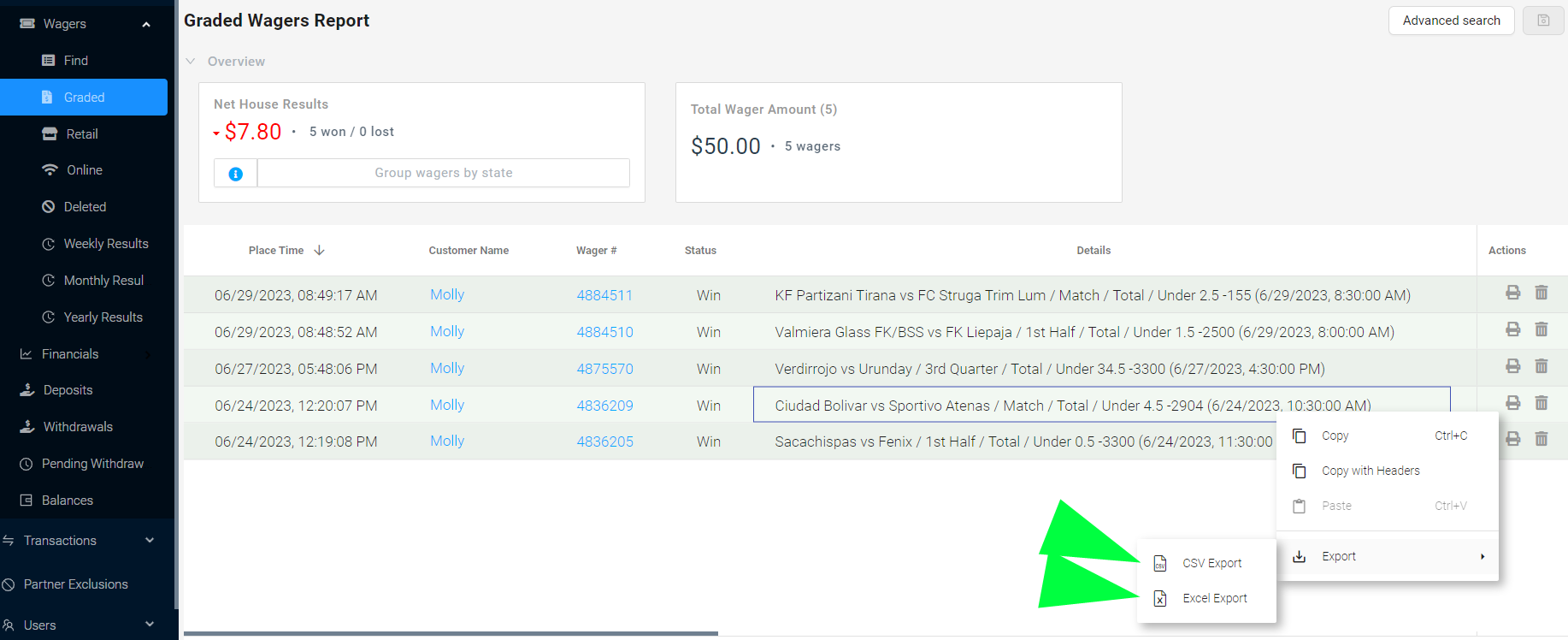Screen dimensions: 1568x640
Task: Click the save icon next to Advanced search
Action: tap(1543, 21)
